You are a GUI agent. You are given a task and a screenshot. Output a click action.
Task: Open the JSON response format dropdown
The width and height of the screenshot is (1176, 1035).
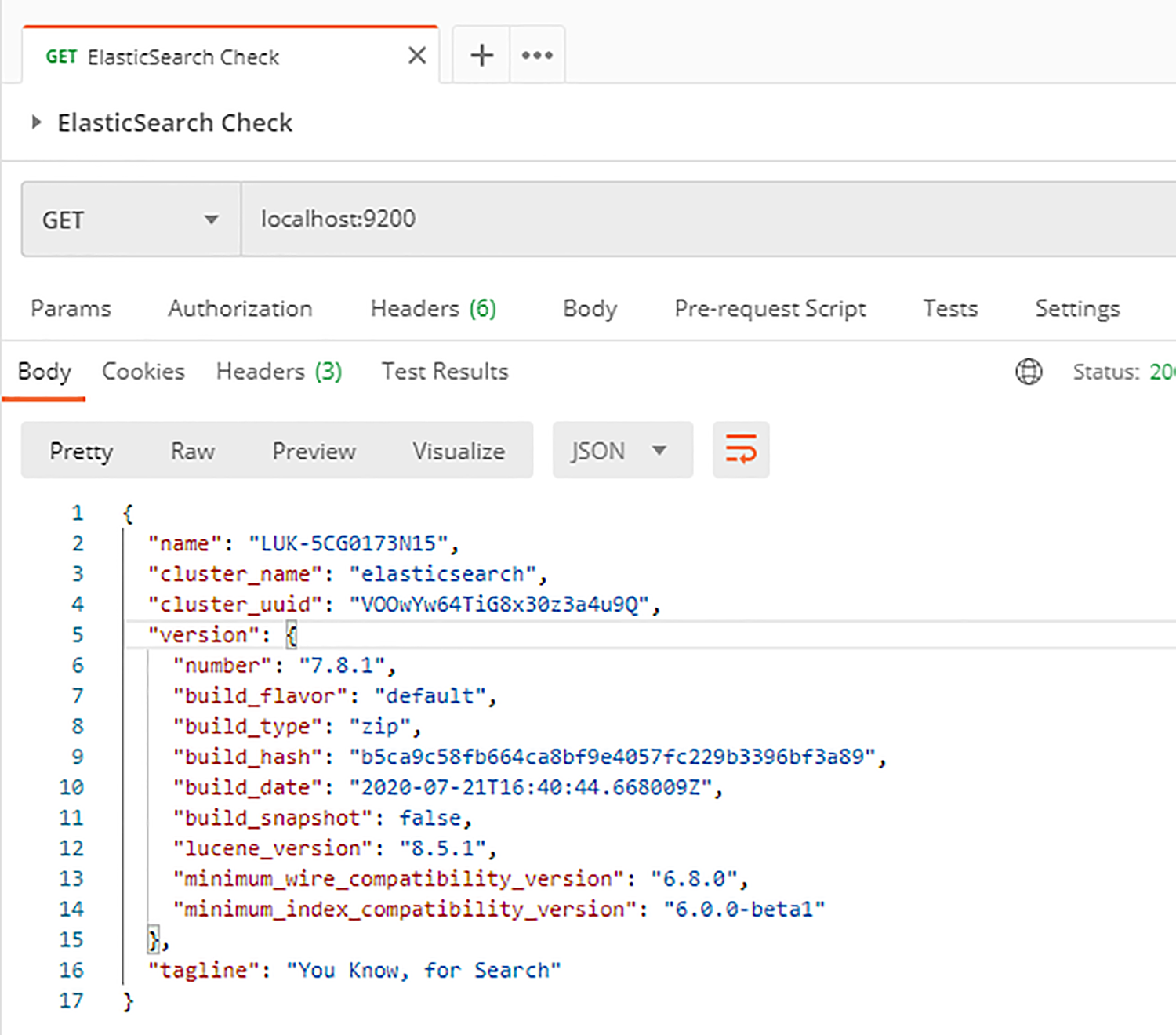622,450
